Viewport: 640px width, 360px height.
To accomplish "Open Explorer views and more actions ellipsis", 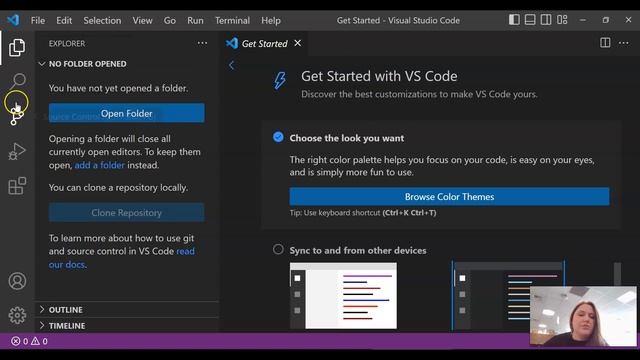I will pyautogui.click(x=202, y=43).
